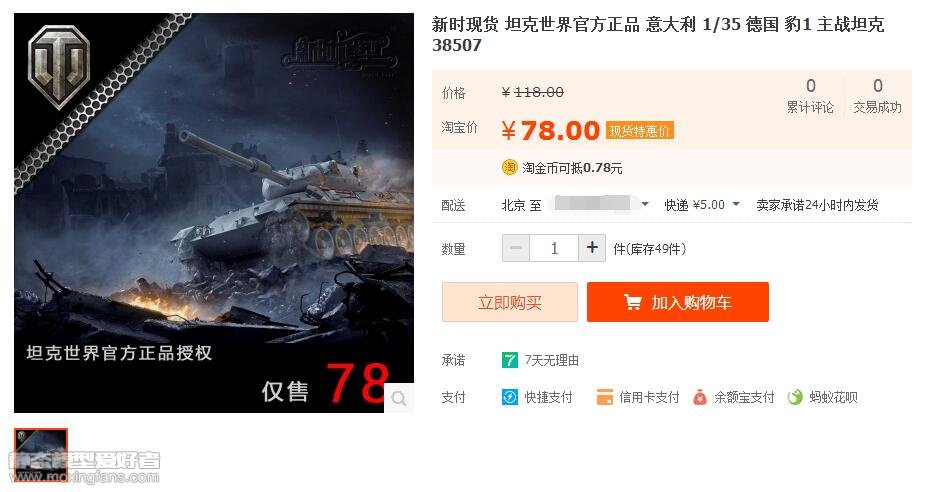Increase quantity with the plus button
Screen dimensions: 929x492
click(x=592, y=248)
